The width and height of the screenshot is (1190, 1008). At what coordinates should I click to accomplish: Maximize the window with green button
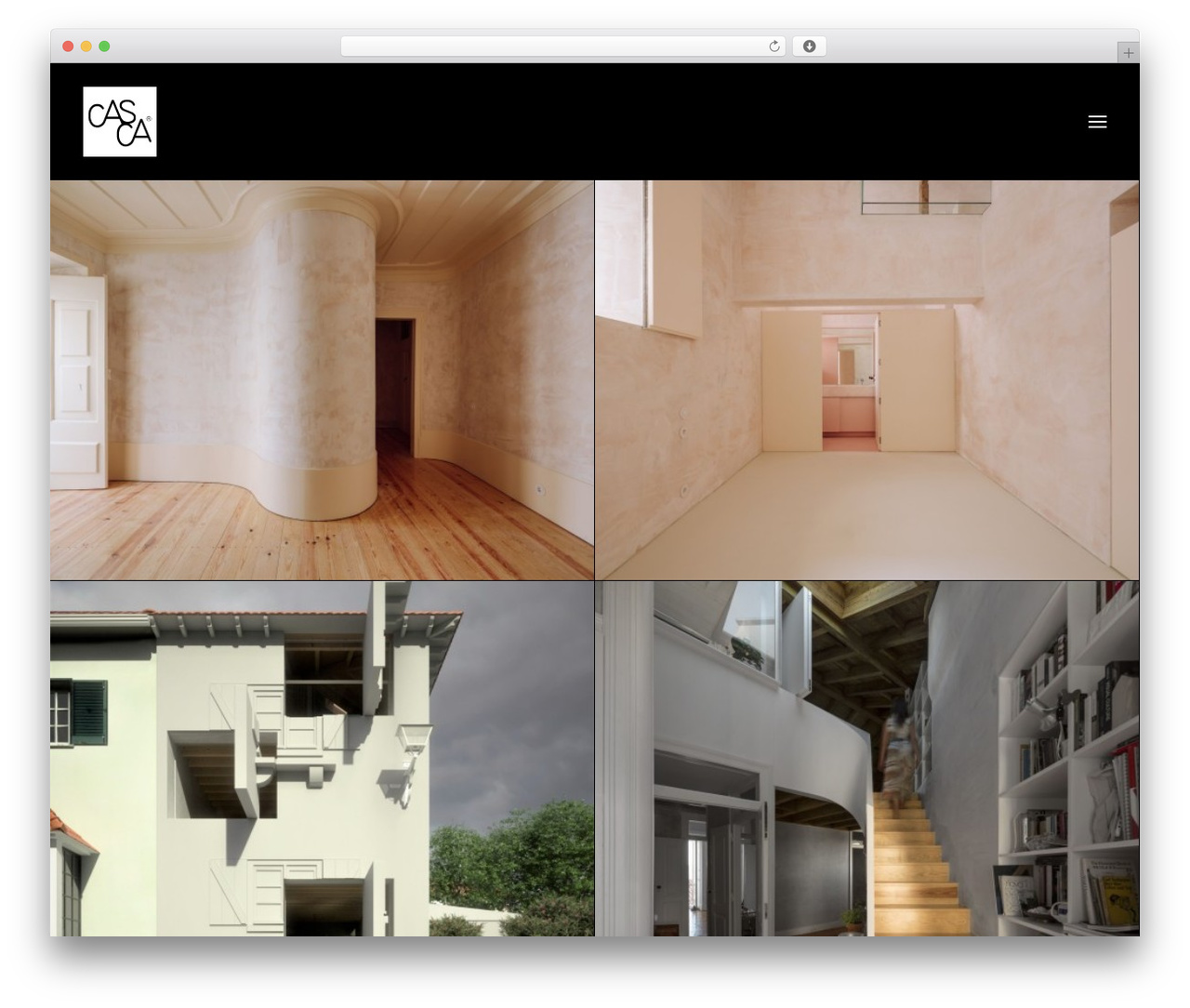click(x=104, y=46)
